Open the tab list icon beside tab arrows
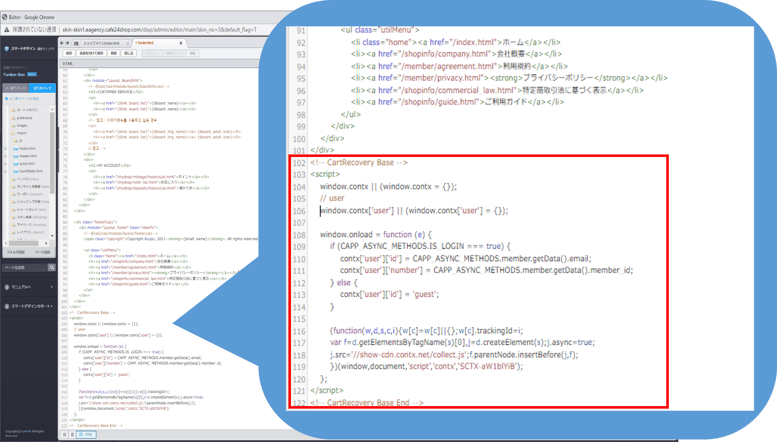Image resolution: width=777 pixels, height=442 pixels. pos(76,44)
